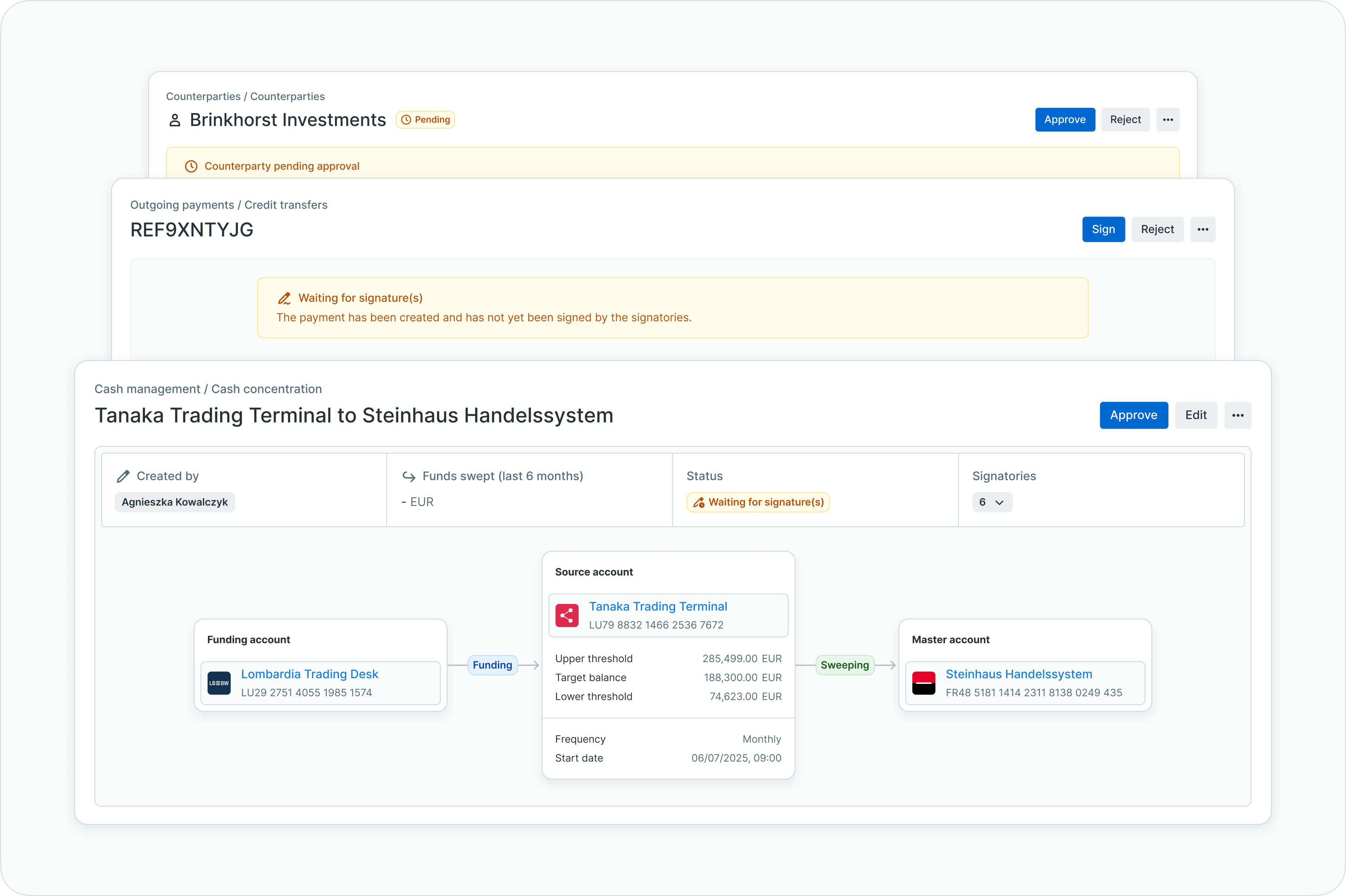This screenshot has height=896, width=1346.
Task: Go to Cash management breadcrumb
Action: tap(147, 389)
